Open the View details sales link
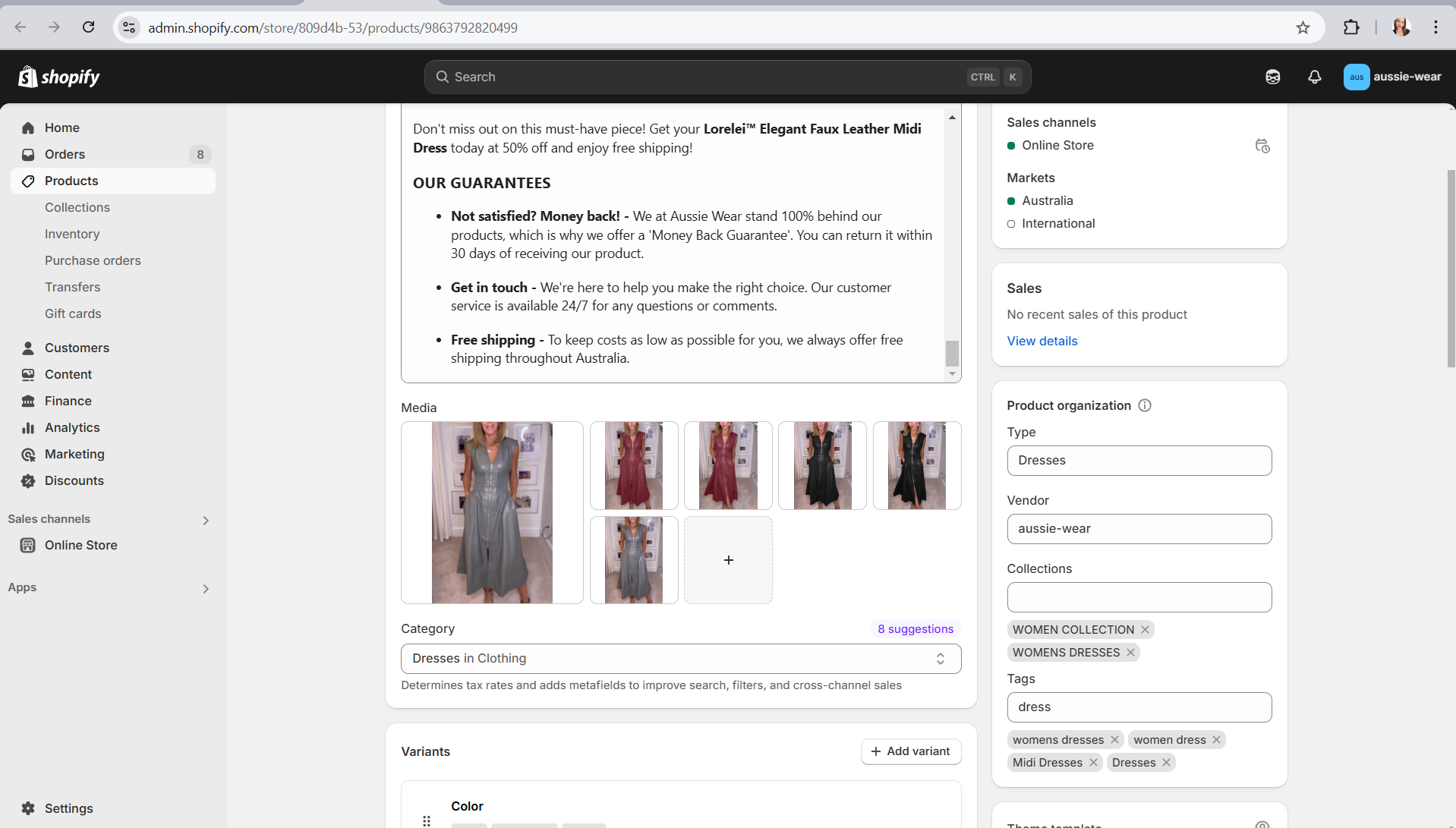Image resolution: width=1456 pixels, height=828 pixels. tap(1042, 341)
